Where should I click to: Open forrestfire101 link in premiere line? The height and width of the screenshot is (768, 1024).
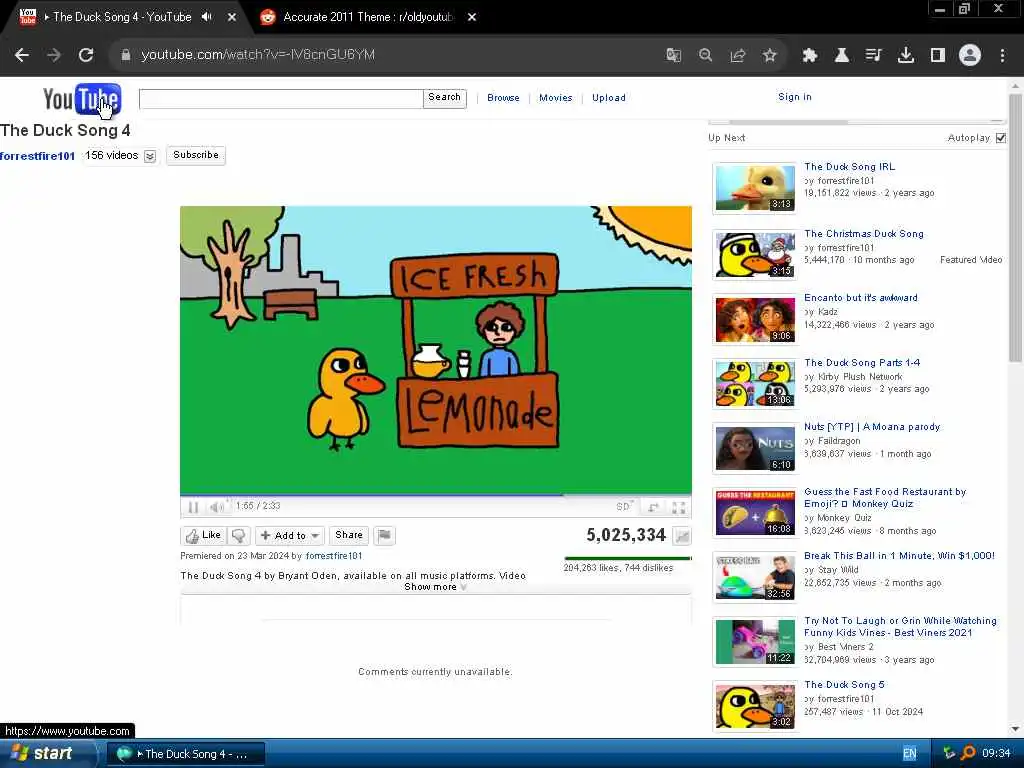pos(334,556)
